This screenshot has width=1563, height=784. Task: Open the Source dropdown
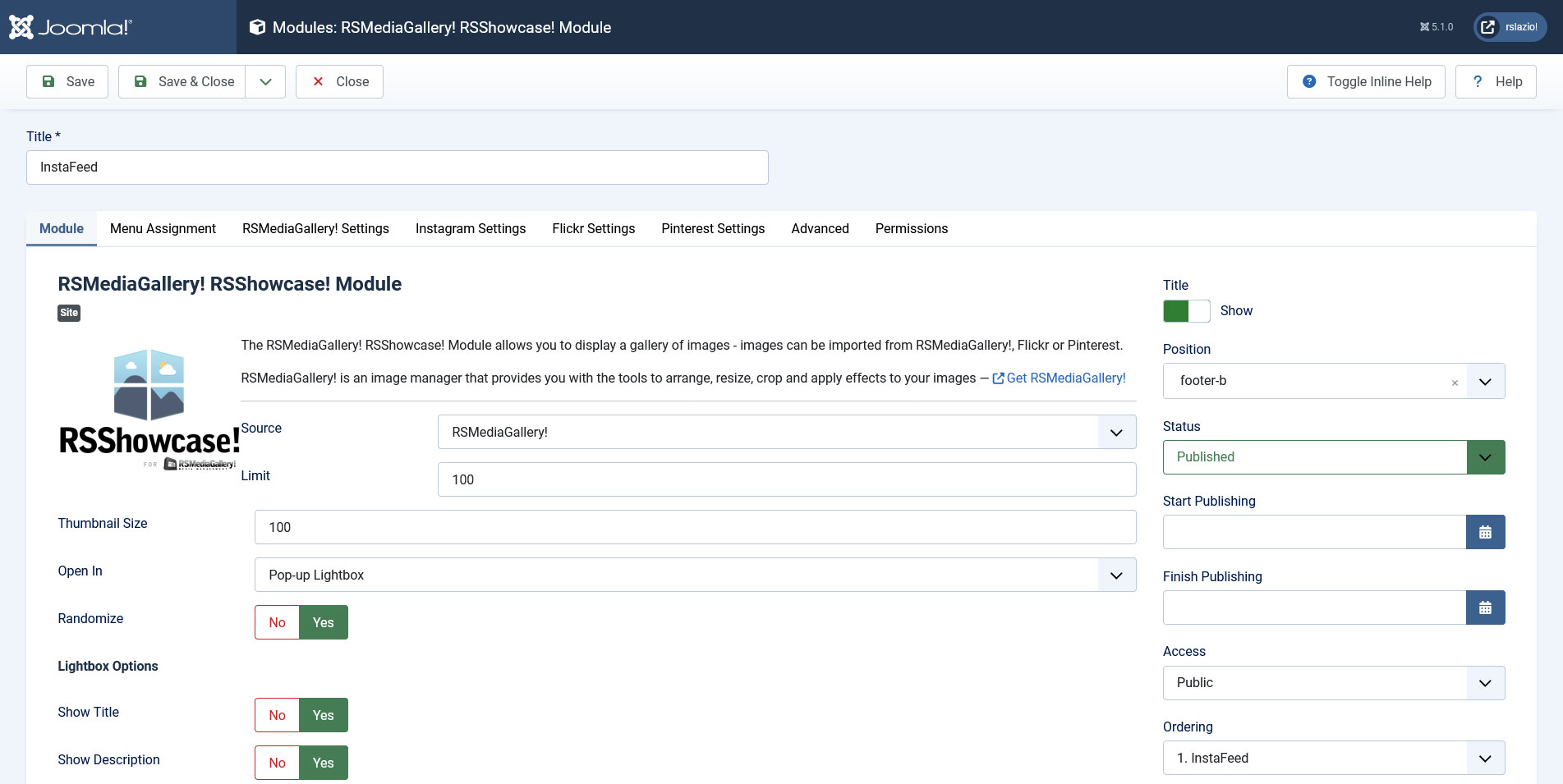click(787, 432)
